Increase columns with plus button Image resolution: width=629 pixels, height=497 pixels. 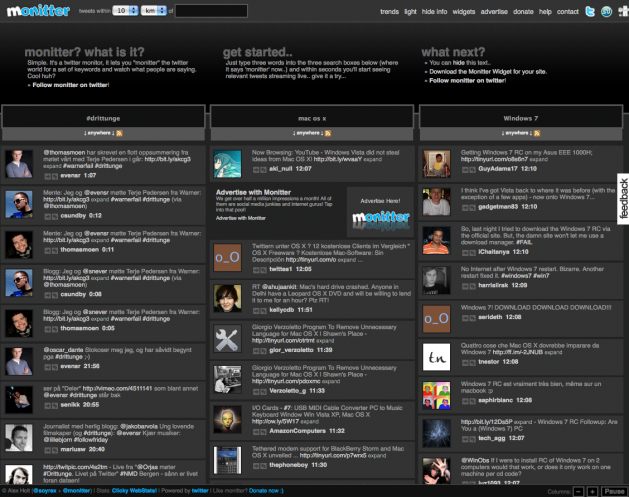click(592, 491)
